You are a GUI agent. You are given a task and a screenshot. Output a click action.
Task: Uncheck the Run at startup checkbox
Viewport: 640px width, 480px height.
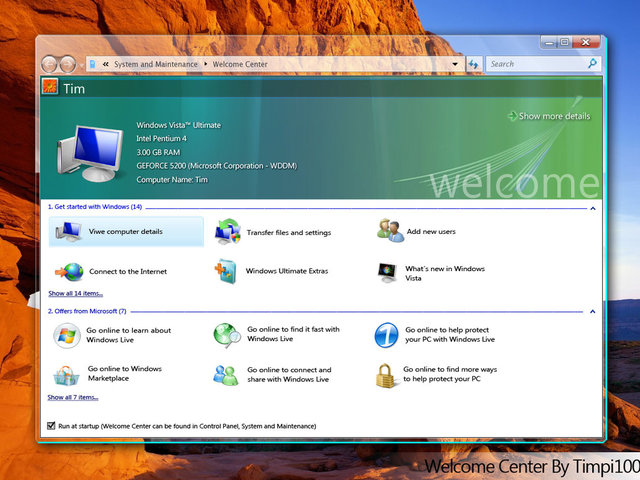(x=51, y=426)
